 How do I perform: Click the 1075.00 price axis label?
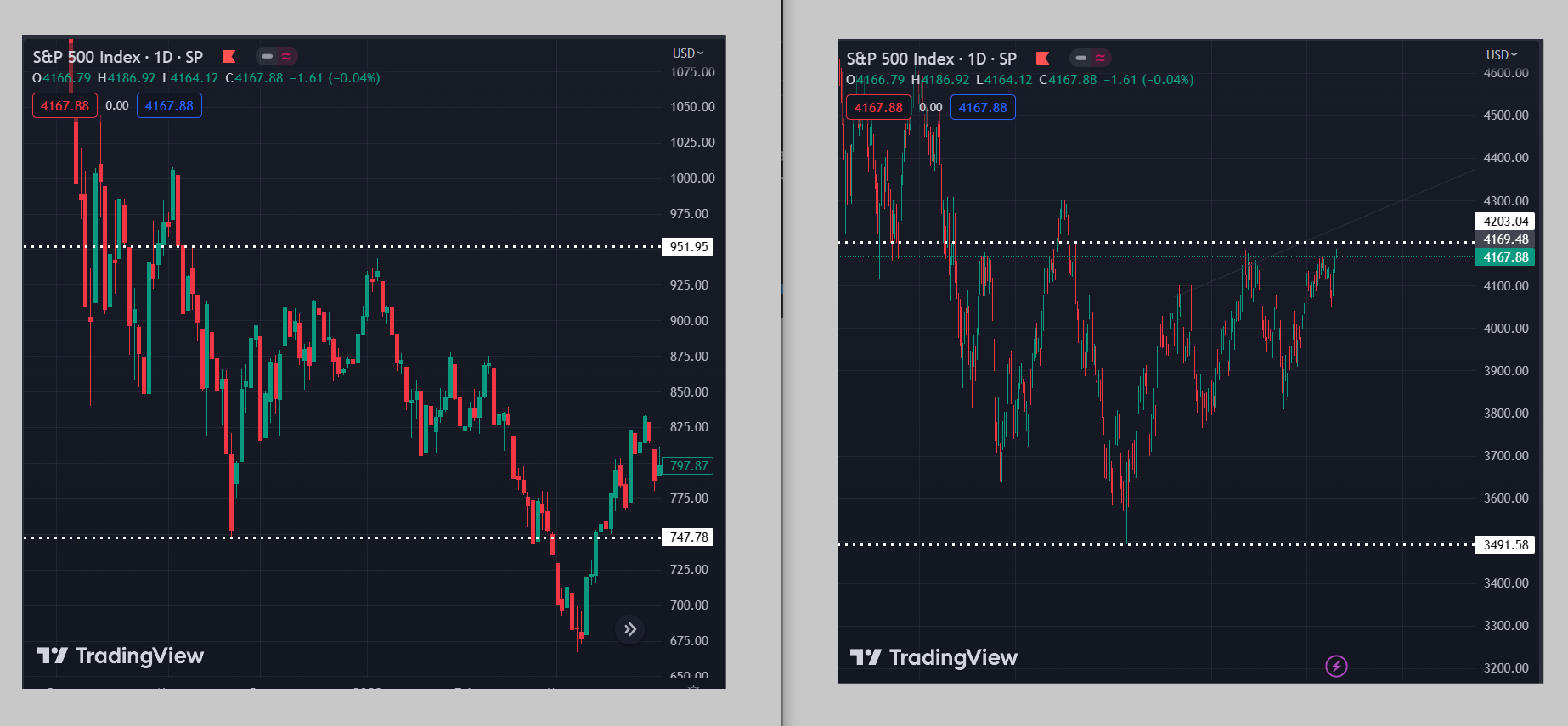coord(692,72)
